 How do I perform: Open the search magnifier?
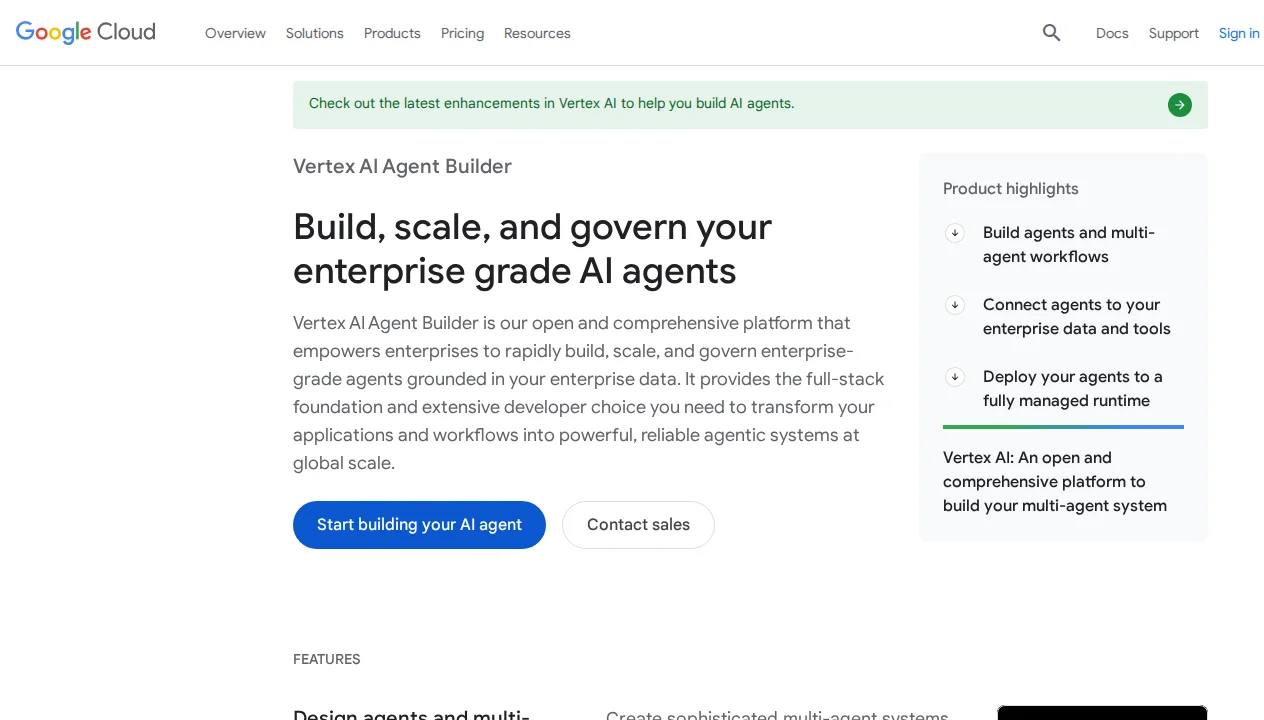coord(1051,32)
